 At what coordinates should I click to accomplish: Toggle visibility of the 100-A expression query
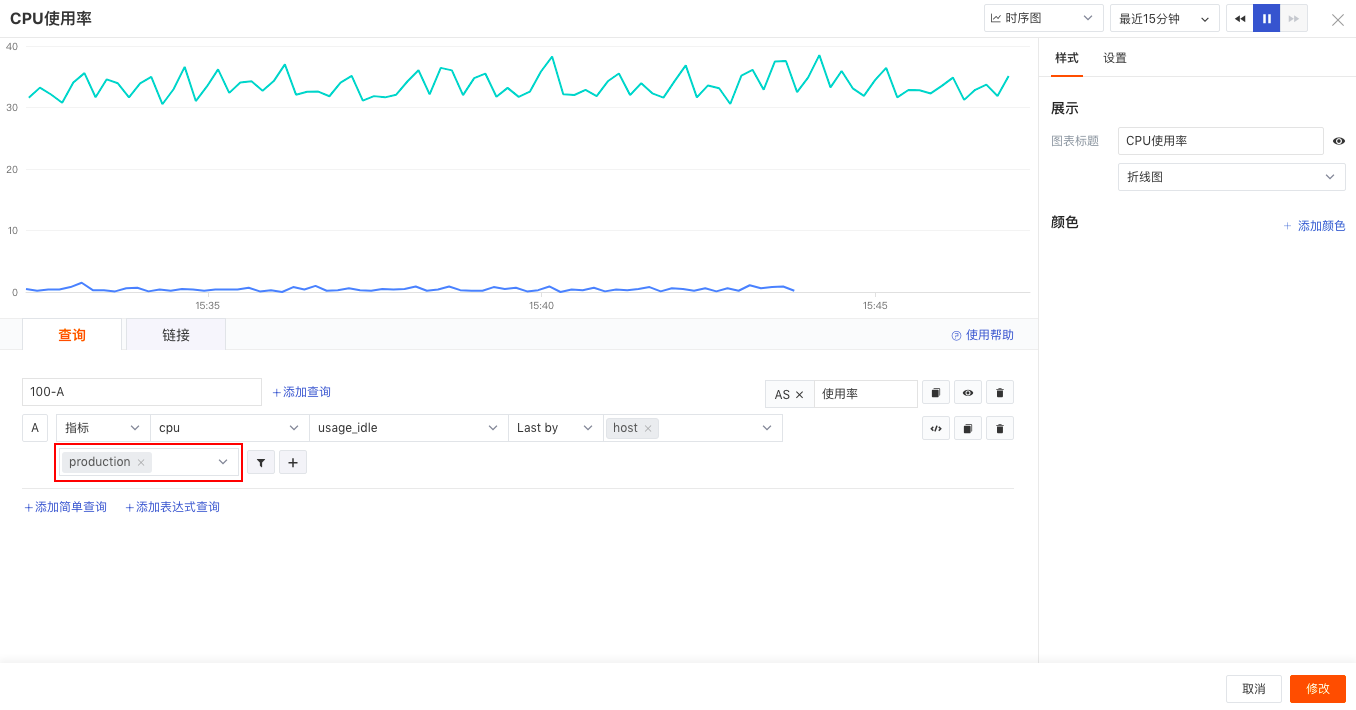[967, 393]
